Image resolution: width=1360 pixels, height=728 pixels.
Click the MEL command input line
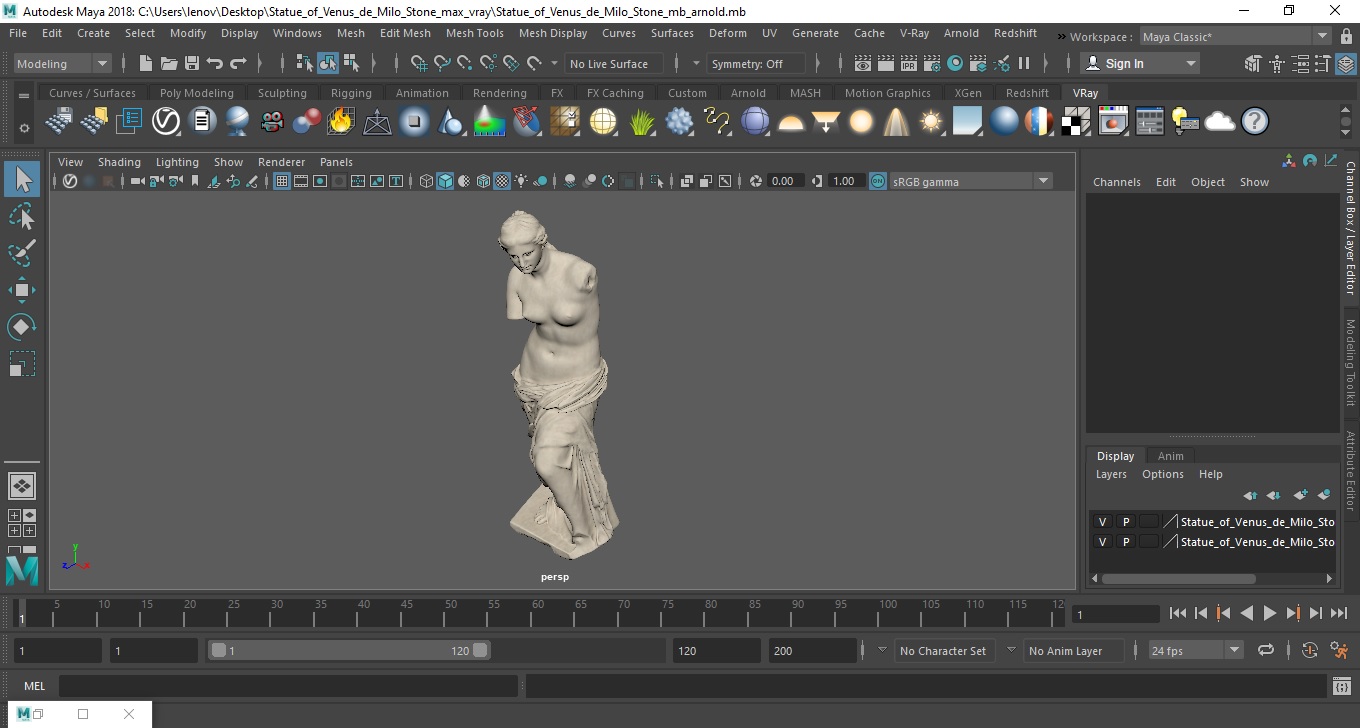click(288, 686)
